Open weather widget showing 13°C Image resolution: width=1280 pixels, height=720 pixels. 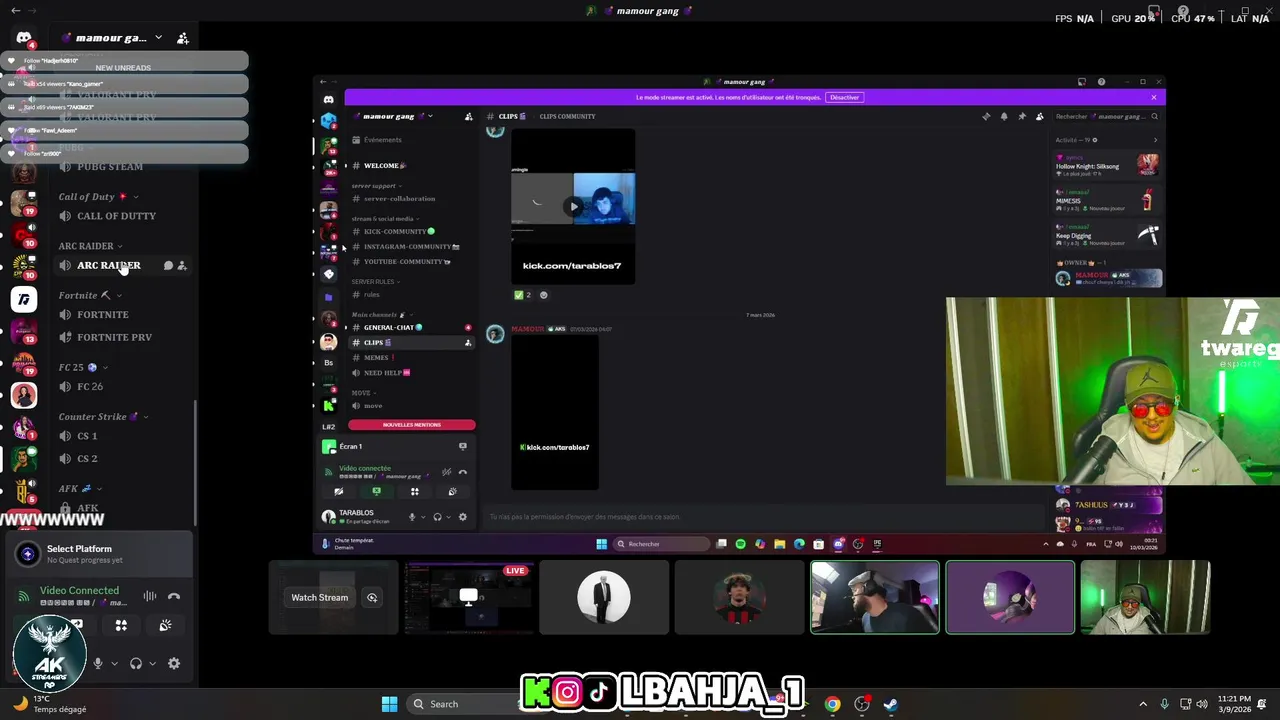coord(50,704)
